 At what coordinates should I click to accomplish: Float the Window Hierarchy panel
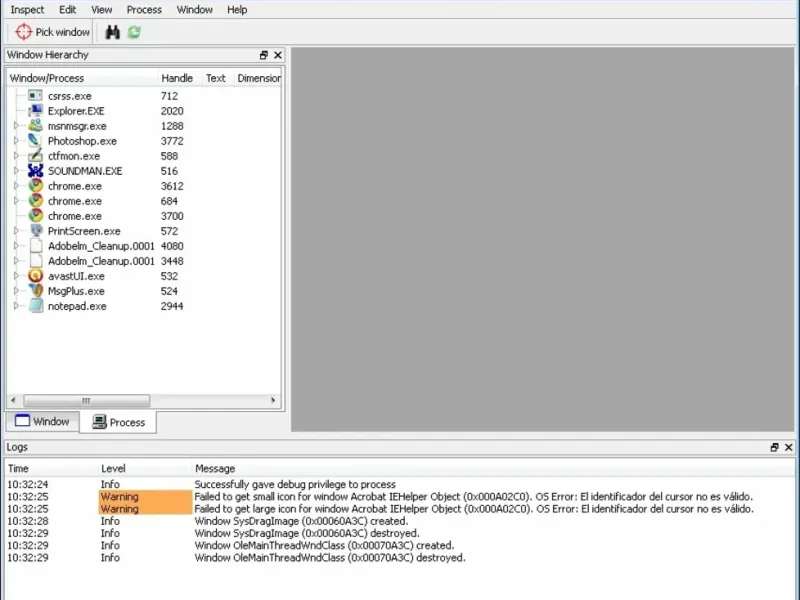click(x=264, y=55)
